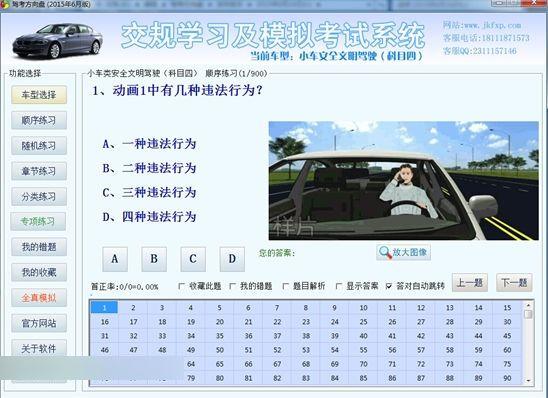Click option text B、二种违法行为
The width and height of the screenshot is (548, 398).
[149, 168]
